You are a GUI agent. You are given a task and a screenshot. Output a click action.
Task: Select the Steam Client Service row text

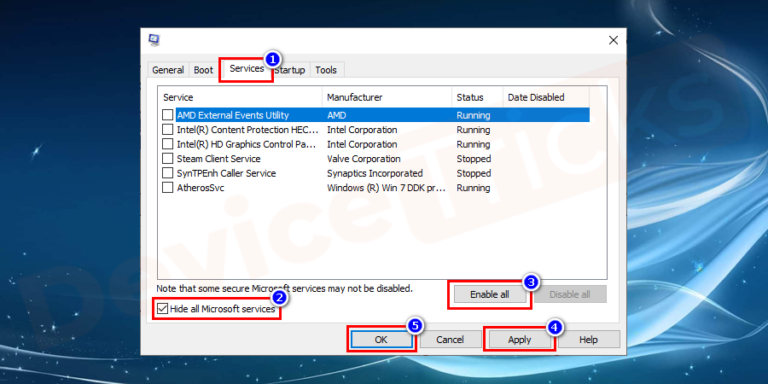(218, 159)
